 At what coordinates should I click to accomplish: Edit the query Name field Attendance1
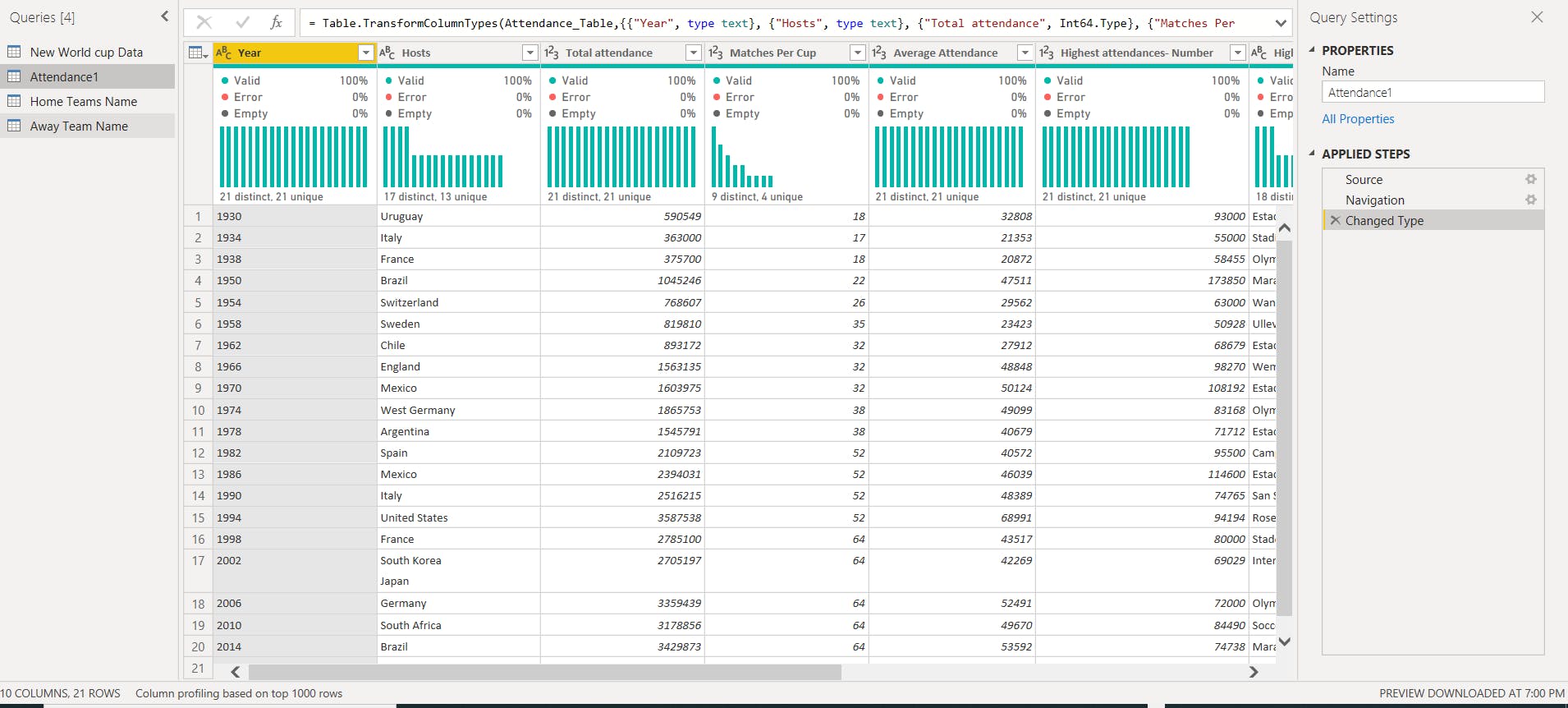pyautogui.click(x=1433, y=92)
